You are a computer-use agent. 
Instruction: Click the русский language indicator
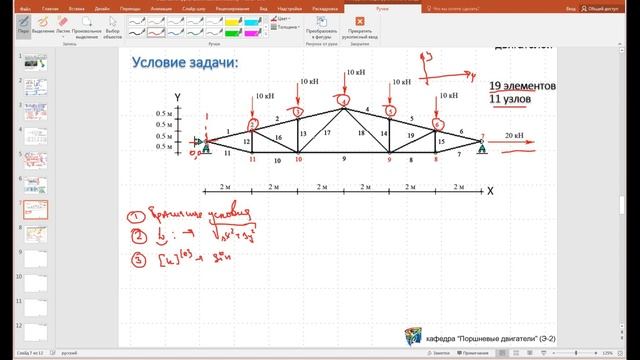69,353
